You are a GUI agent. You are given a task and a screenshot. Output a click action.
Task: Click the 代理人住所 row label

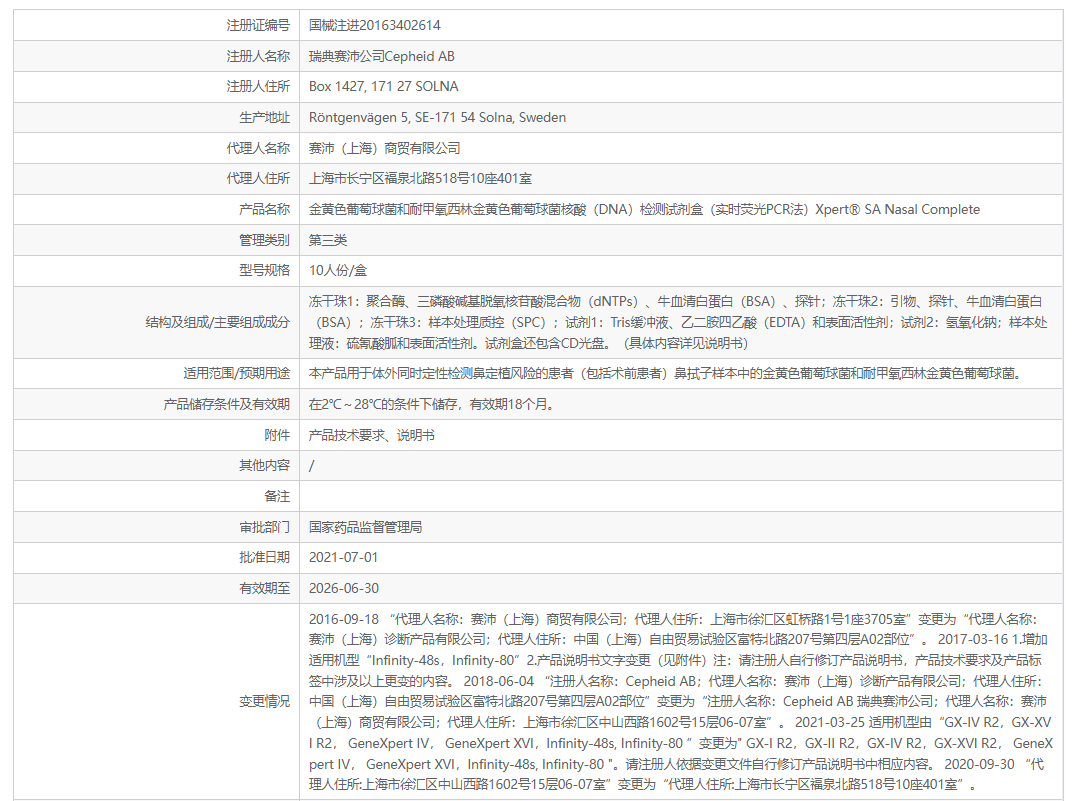258,178
